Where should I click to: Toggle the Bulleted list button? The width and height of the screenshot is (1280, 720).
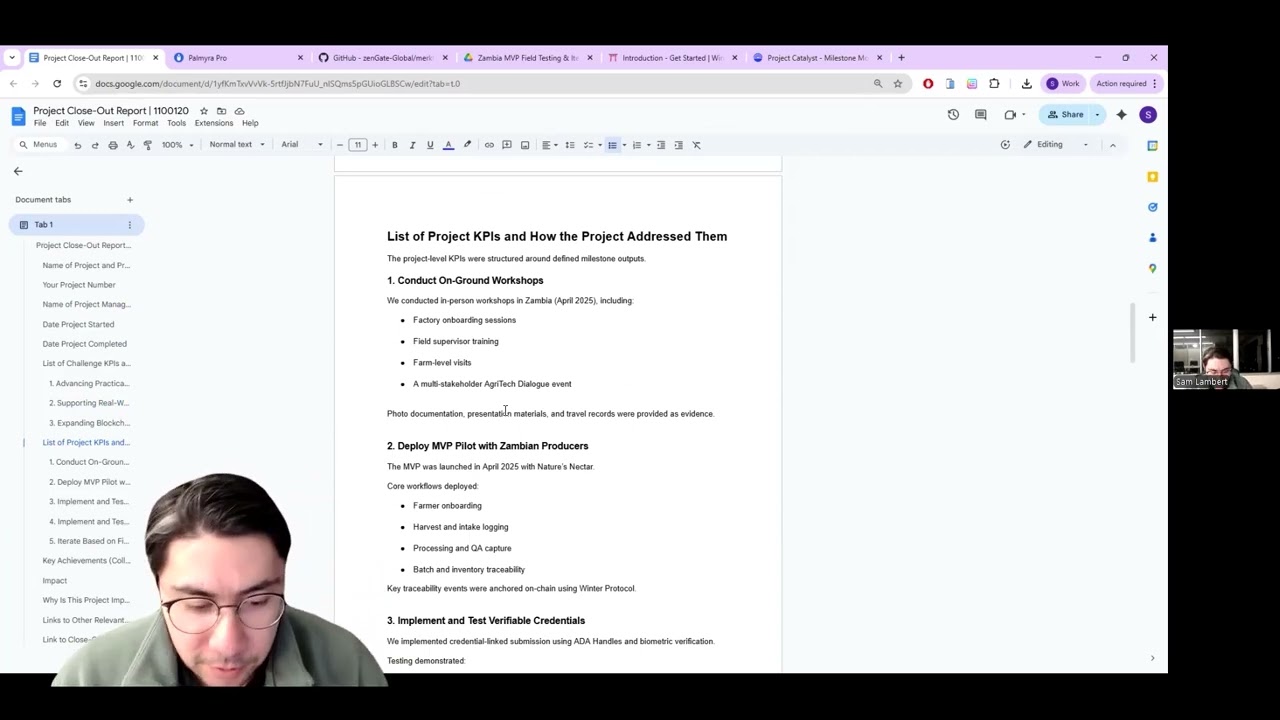(x=612, y=145)
